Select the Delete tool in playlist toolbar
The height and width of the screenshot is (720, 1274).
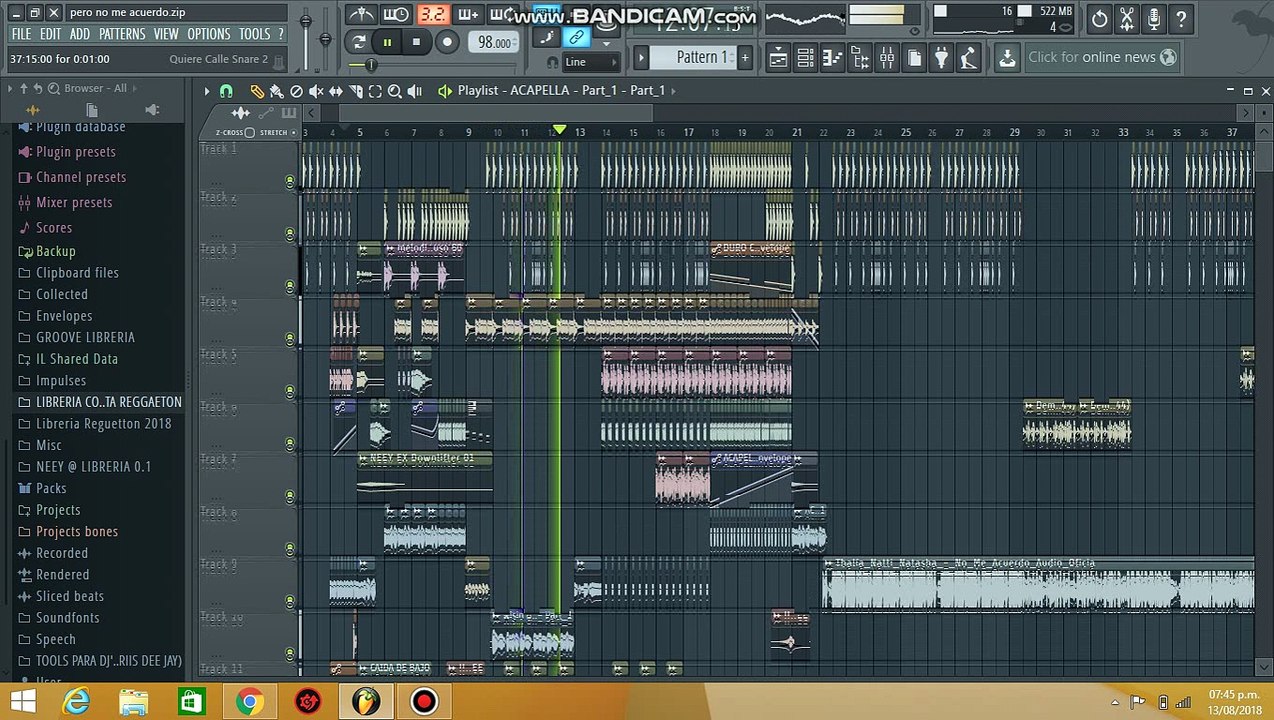296,91
